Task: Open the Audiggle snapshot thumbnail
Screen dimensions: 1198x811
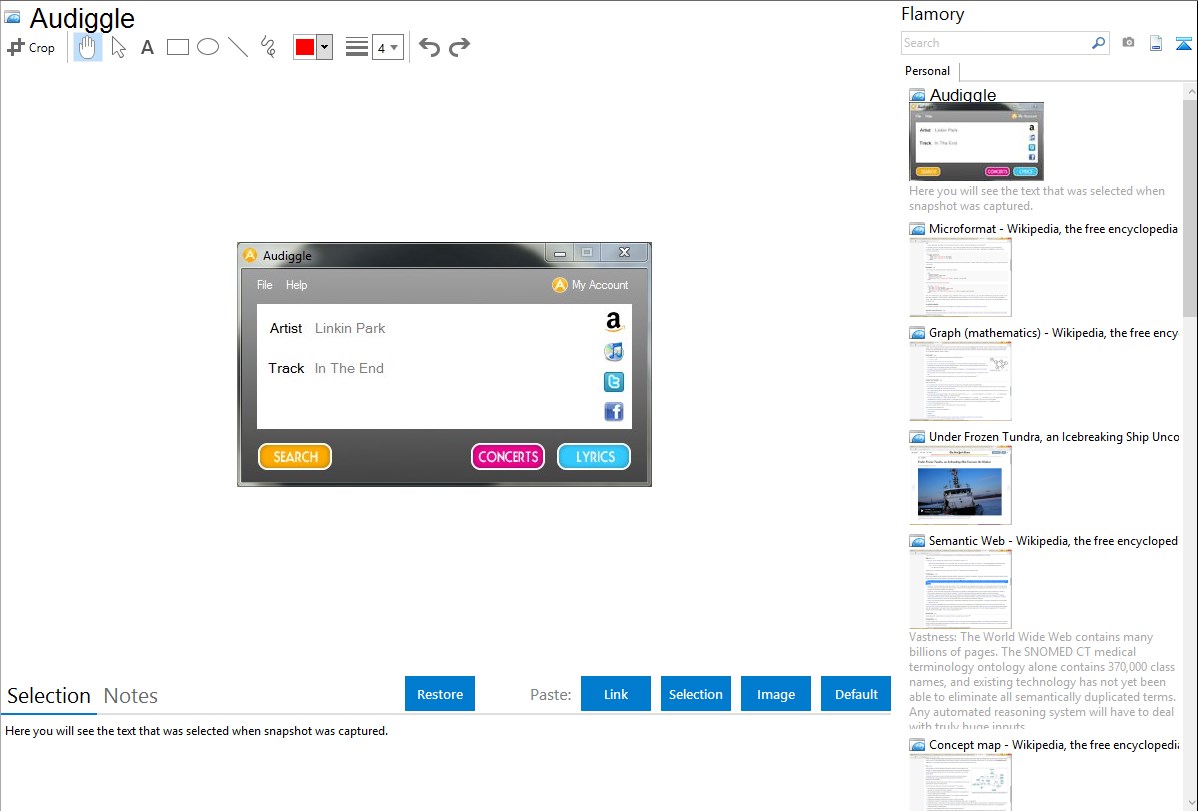Action: [976, 141]
